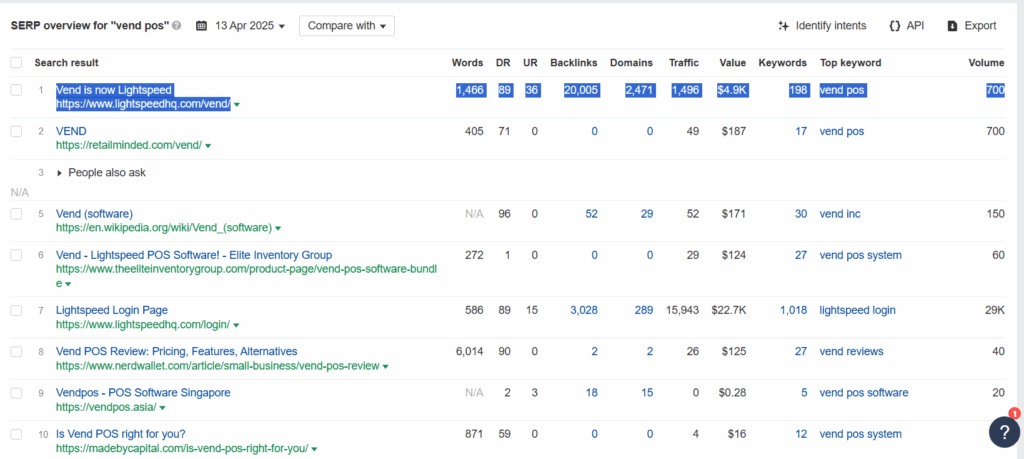This screenshot has height=459, width=1024.
Task: Open the arrow menu beside theeliteinventorygroup URL
Action: pyautogui.click(x=68, y=284)
